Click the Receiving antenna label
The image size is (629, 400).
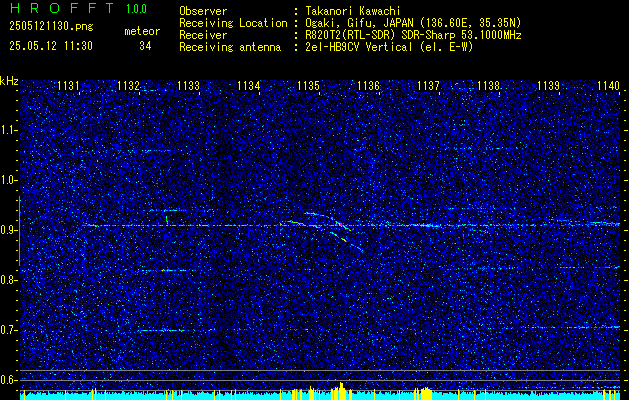coord(230,47)
